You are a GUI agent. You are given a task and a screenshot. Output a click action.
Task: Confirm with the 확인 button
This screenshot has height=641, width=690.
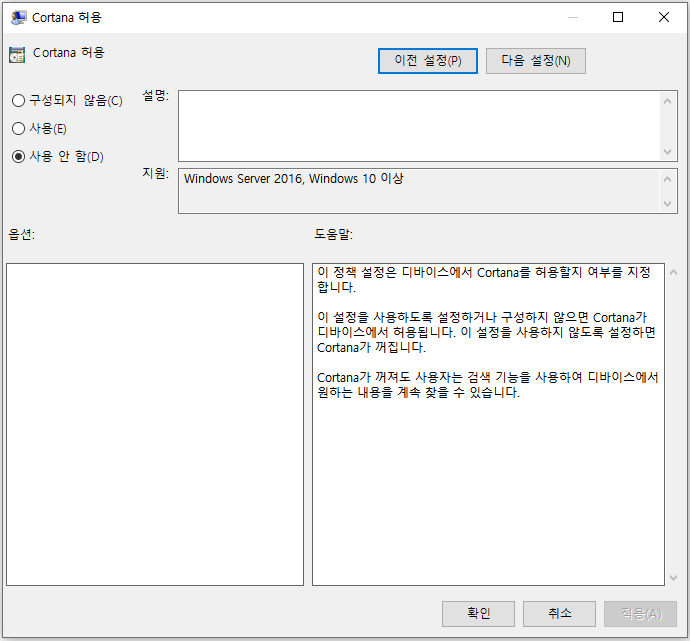(x=478, y=614)
